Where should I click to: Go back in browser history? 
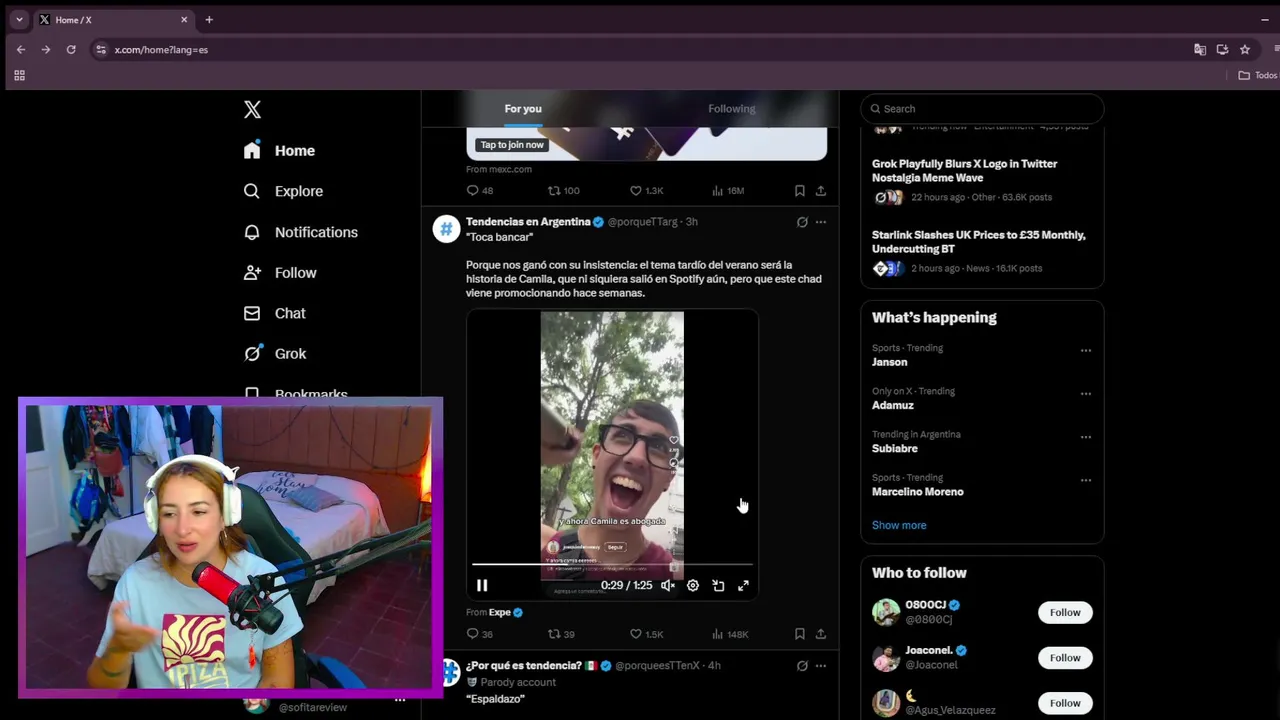coord(20,49)
